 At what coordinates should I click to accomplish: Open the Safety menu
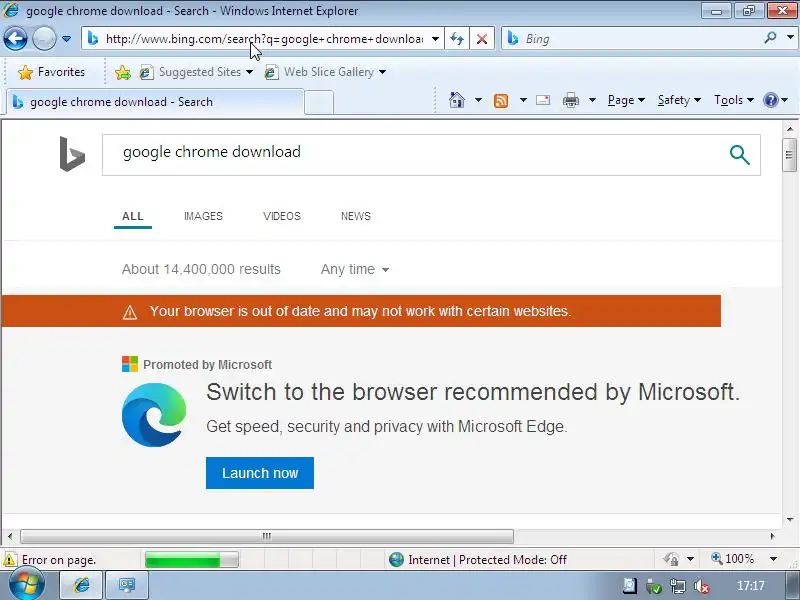679,100
